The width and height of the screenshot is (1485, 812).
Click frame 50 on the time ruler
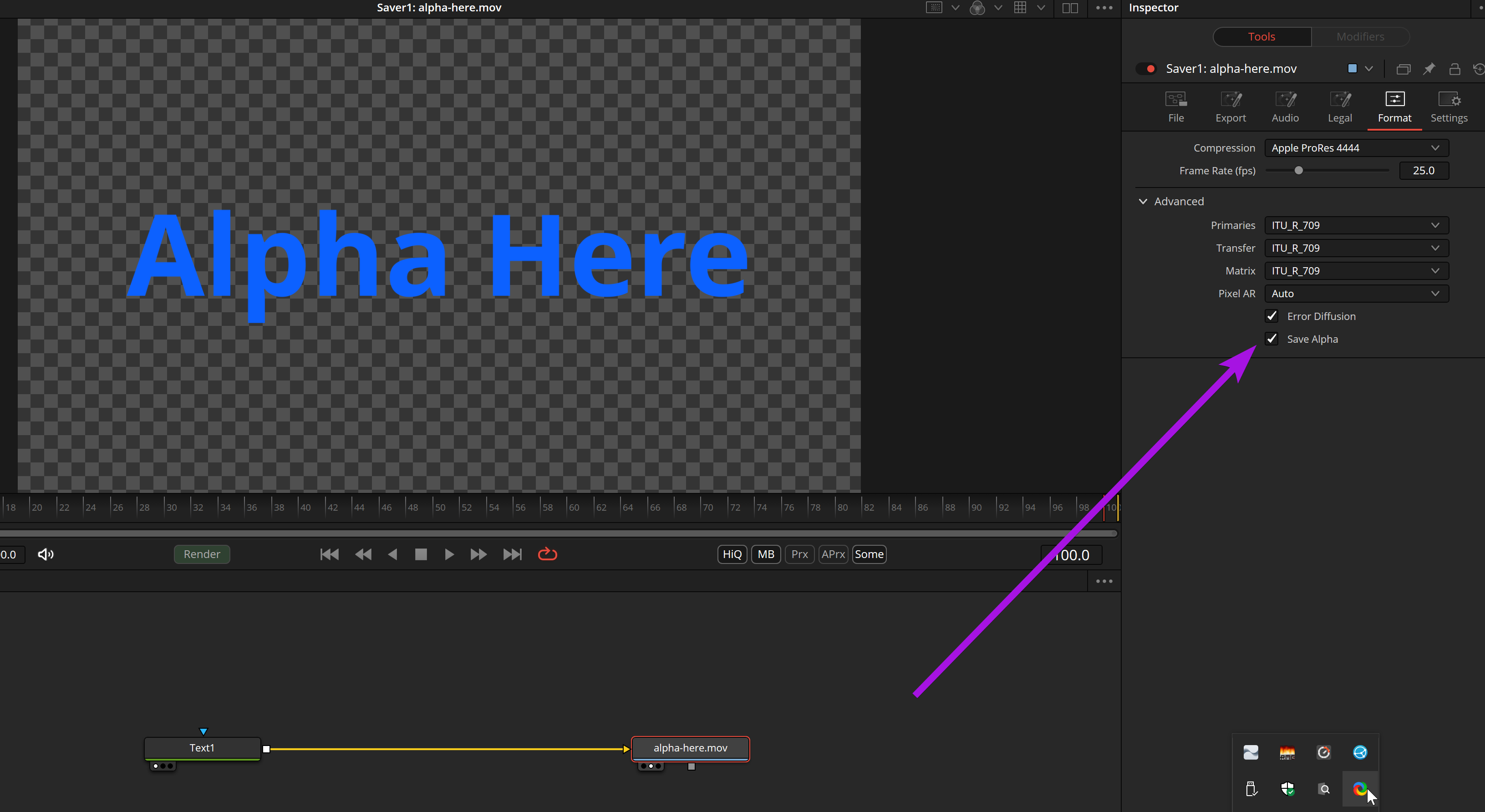[x=440, y=507]
